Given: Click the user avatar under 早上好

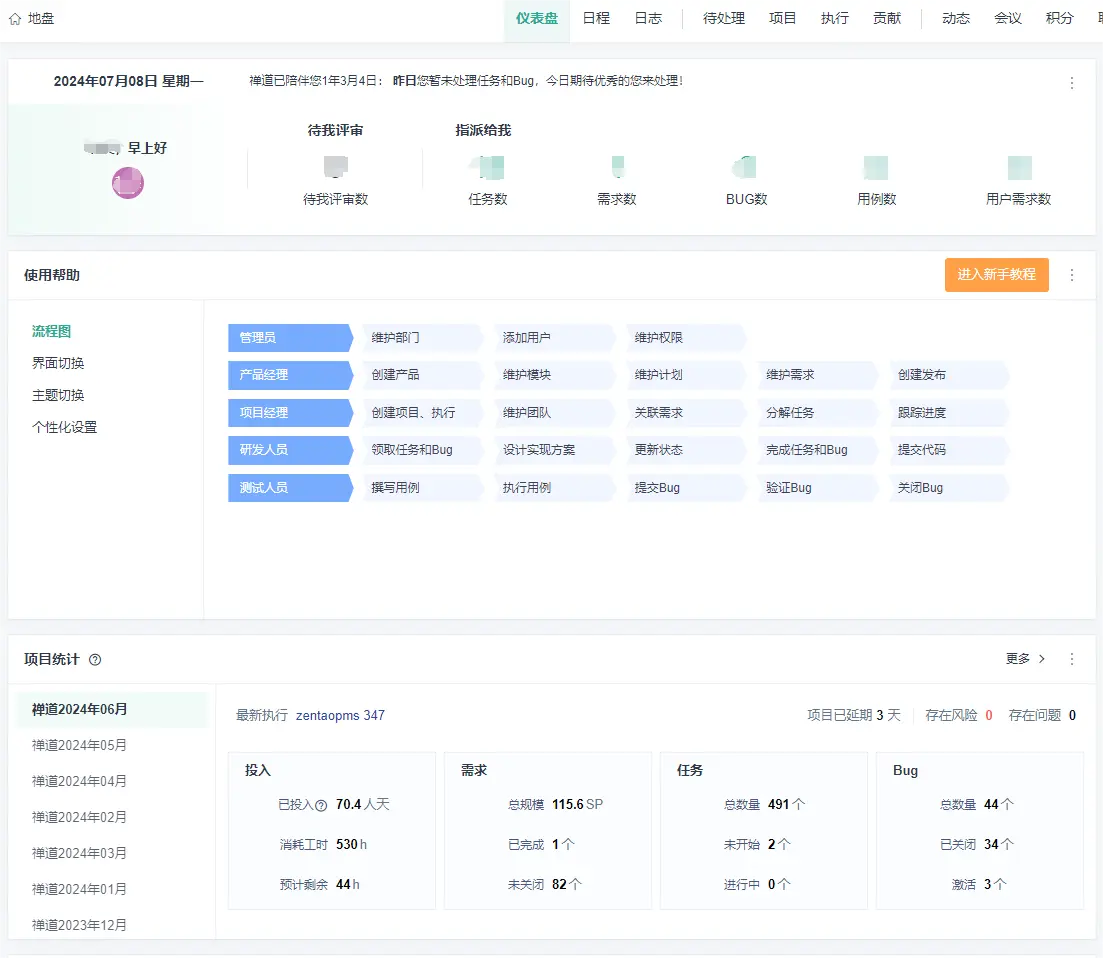Looking at the screenshot, I should pyautogui.click(x=128, y=183).
